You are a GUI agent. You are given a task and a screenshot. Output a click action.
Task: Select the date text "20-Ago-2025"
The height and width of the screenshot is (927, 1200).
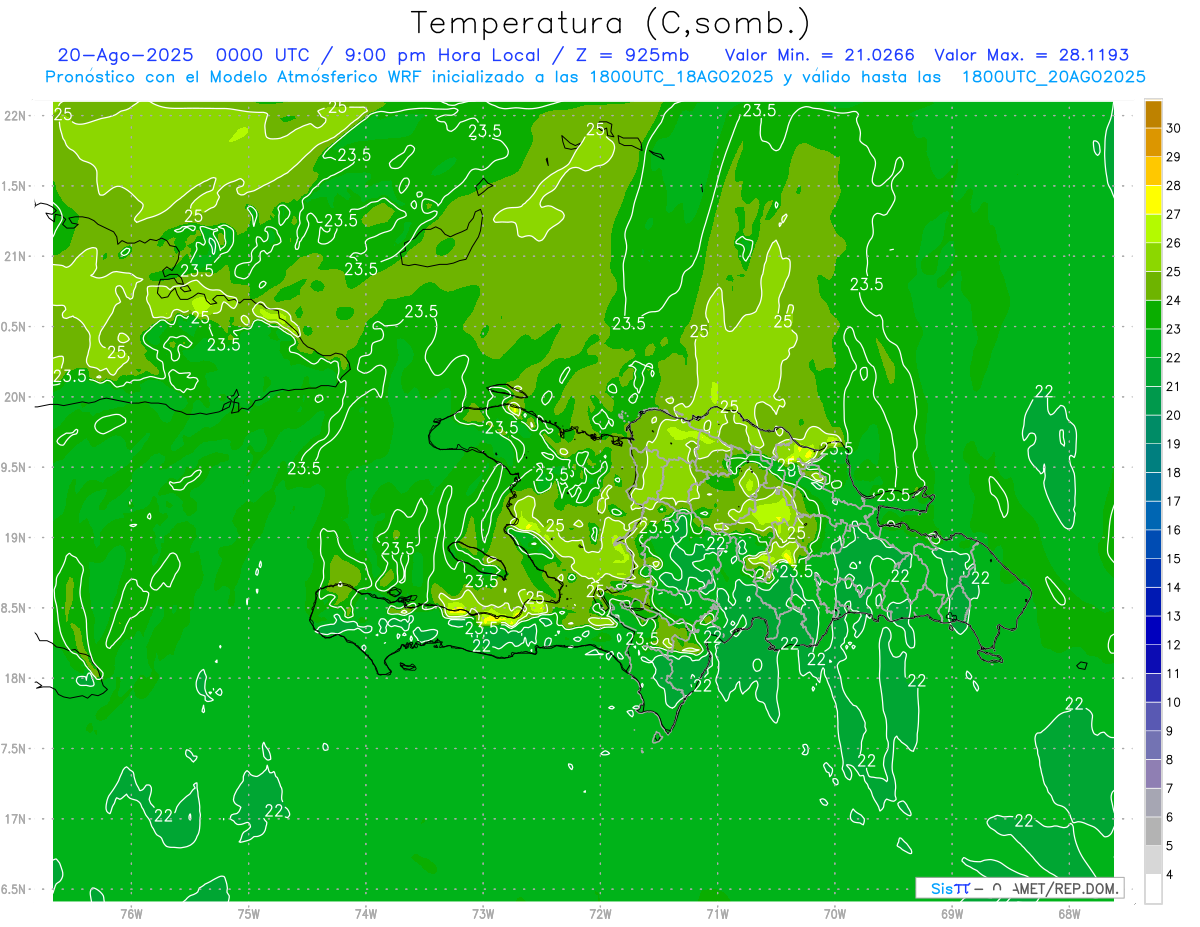[125, 55]
